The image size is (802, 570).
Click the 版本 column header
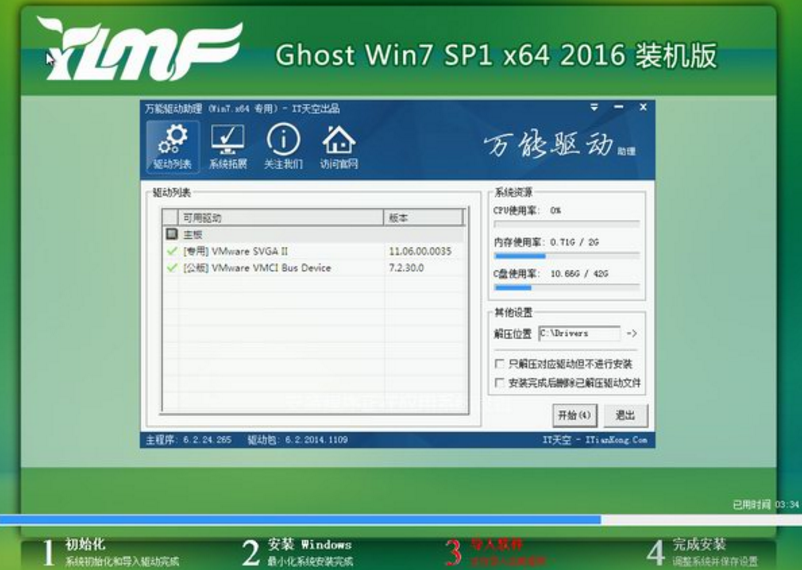424,217
